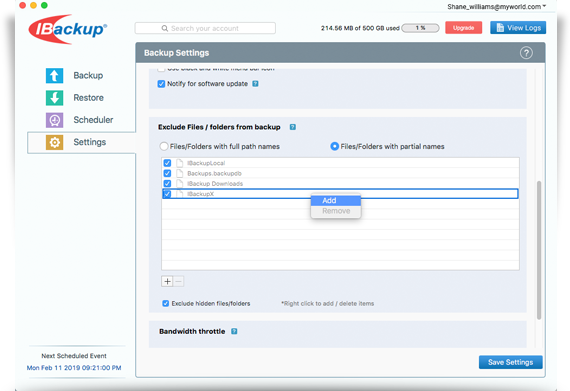
Task: Show help for Exclude Files/folders from backup
Action: point(293,127)
